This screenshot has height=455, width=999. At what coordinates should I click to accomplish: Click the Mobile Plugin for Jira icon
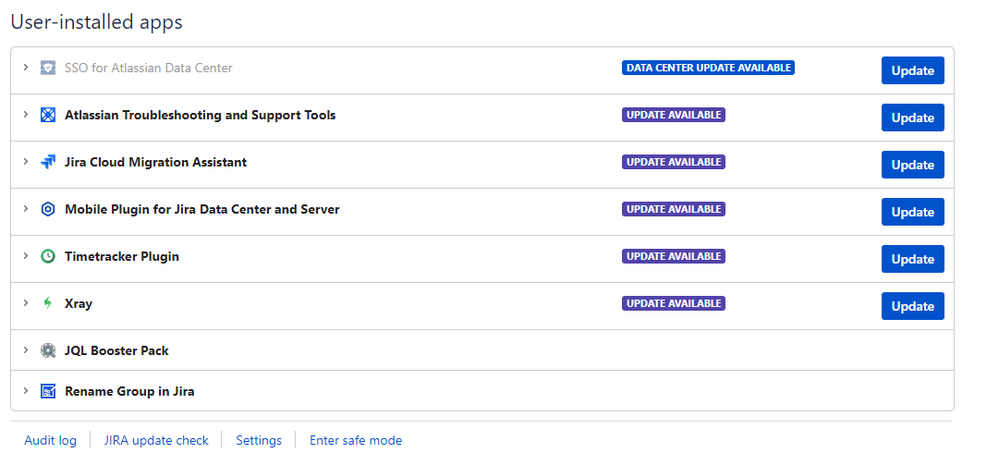(x=48, y=209)
